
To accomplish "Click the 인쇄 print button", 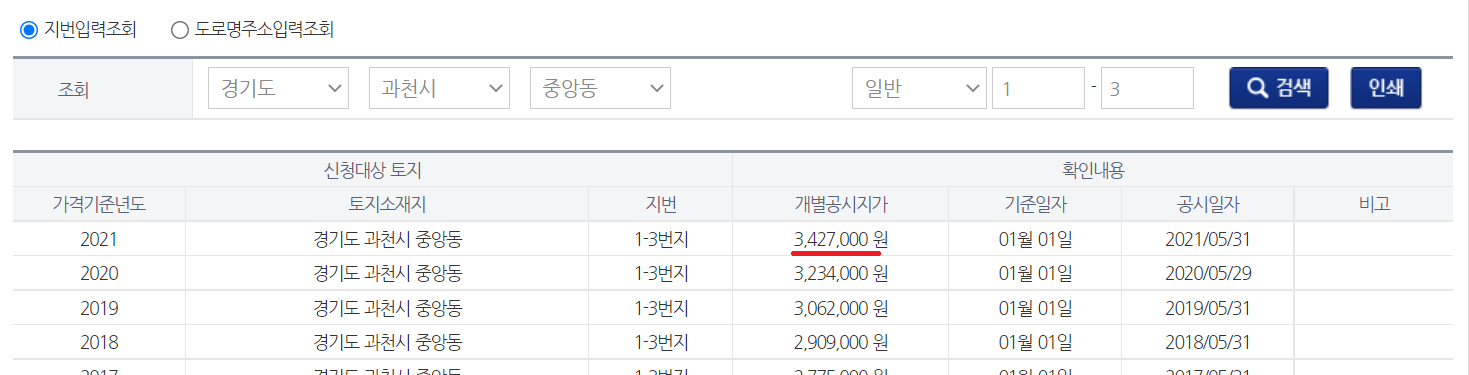I will click(x=1386, y=88).
